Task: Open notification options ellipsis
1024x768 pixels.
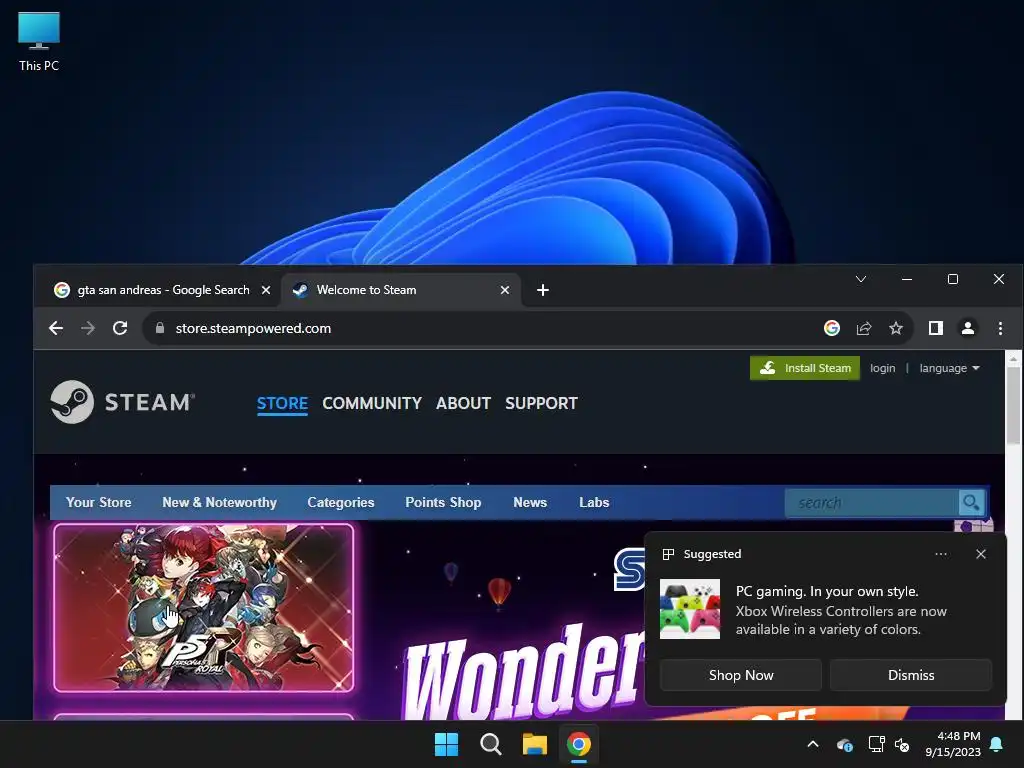Action: 940,554
